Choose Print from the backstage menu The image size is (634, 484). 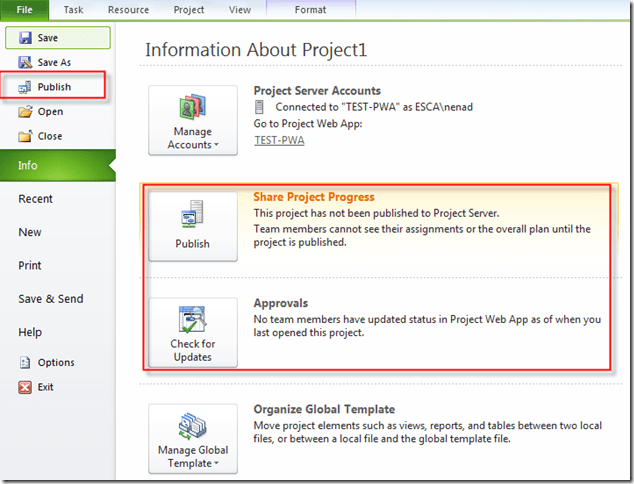(30, 266)
